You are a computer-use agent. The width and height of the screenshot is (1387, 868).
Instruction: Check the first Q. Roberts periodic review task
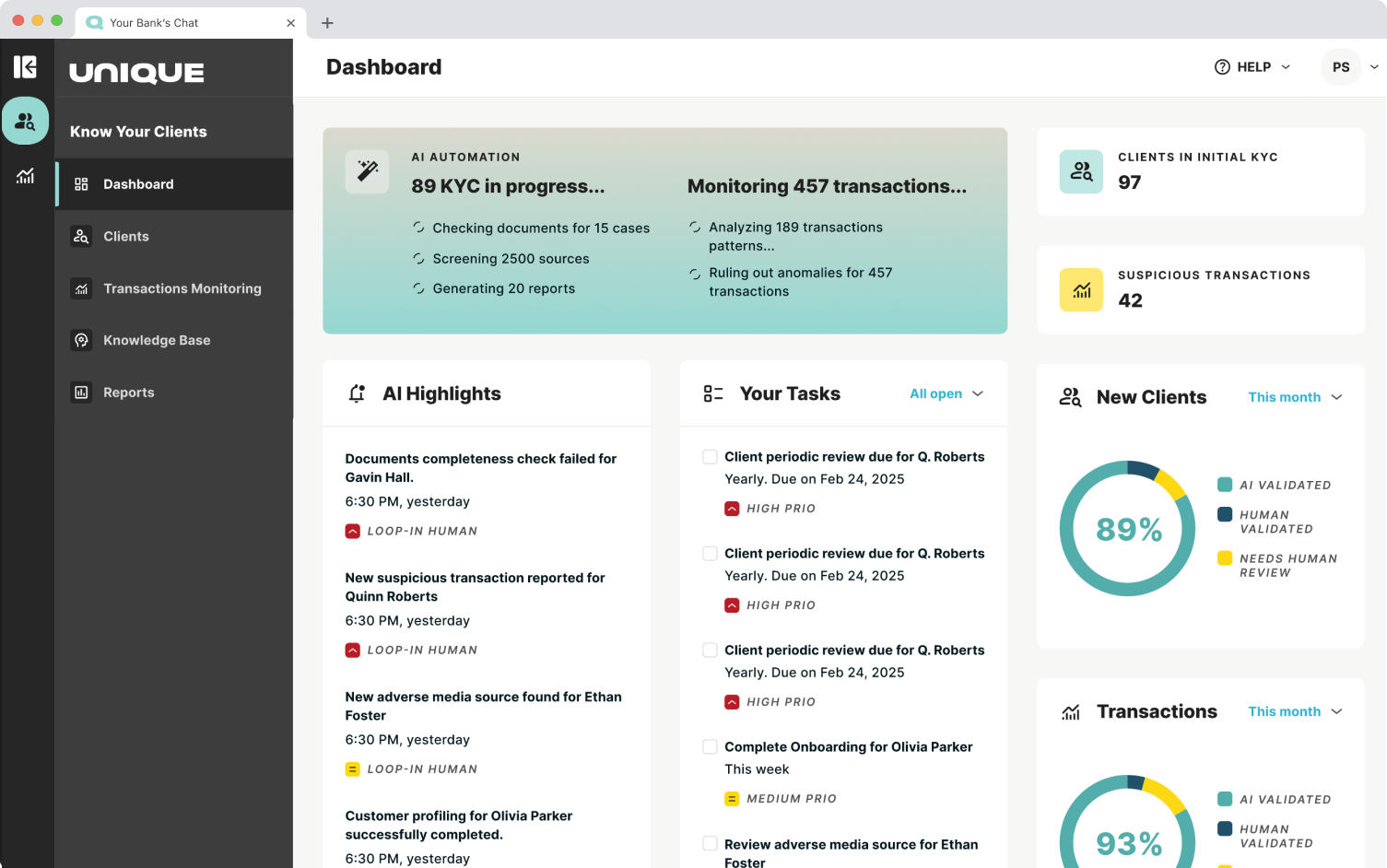pyautogui.click(x=710, y=457)
